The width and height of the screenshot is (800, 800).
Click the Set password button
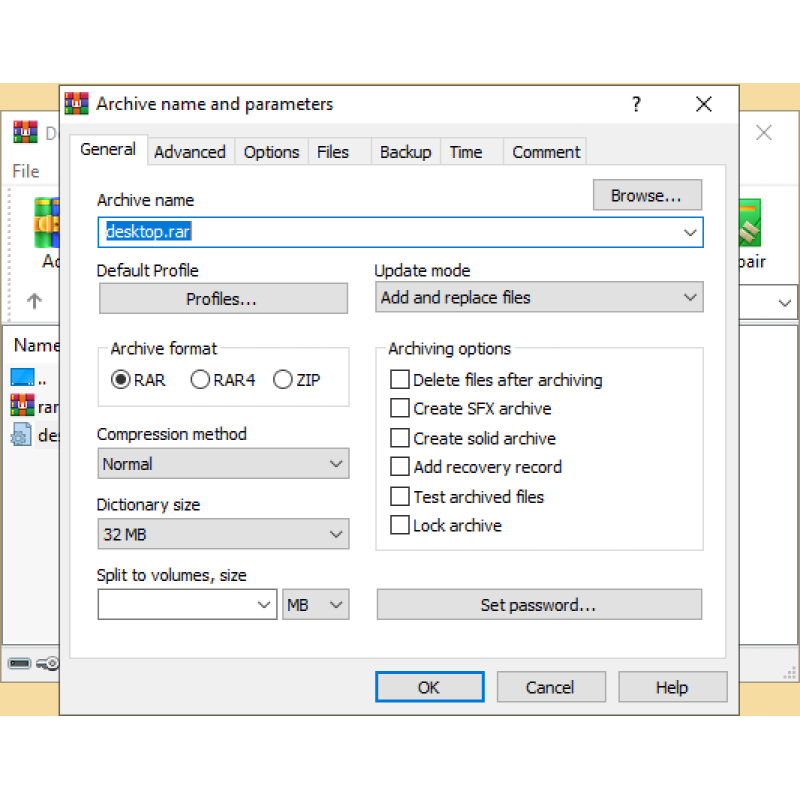[539, 605]
